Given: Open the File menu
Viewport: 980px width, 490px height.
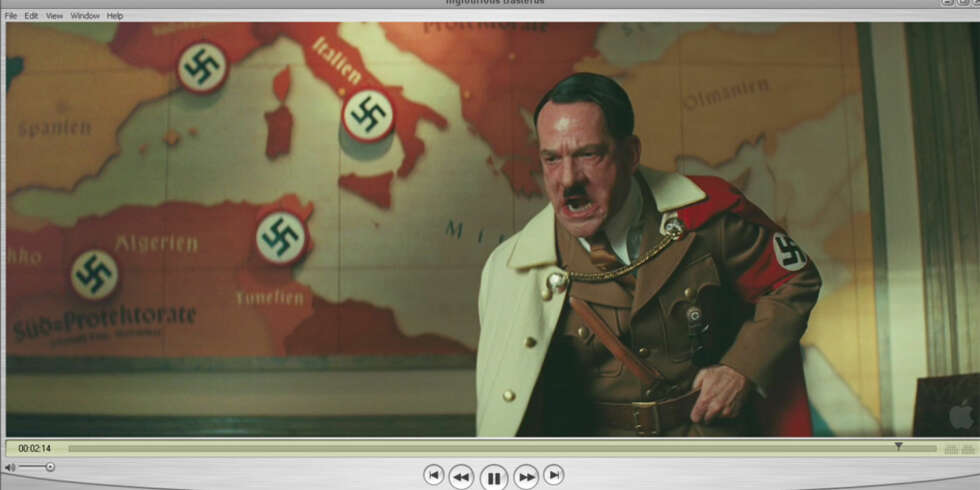Looking at the screenshot, I should pos(11,16).
